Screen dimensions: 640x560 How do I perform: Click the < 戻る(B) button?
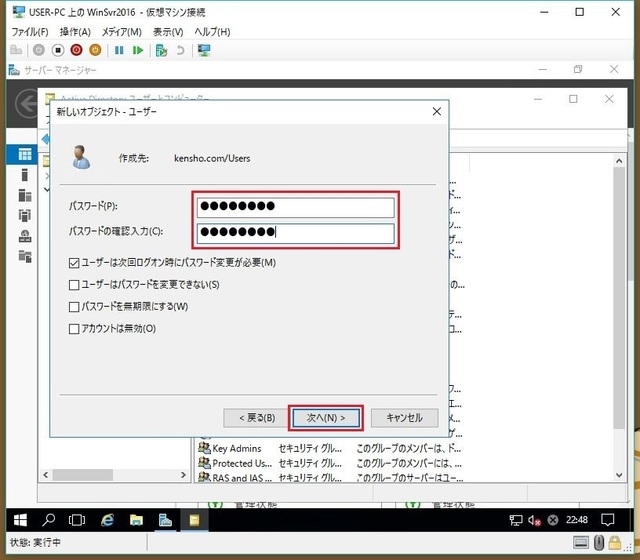(257, 418)
